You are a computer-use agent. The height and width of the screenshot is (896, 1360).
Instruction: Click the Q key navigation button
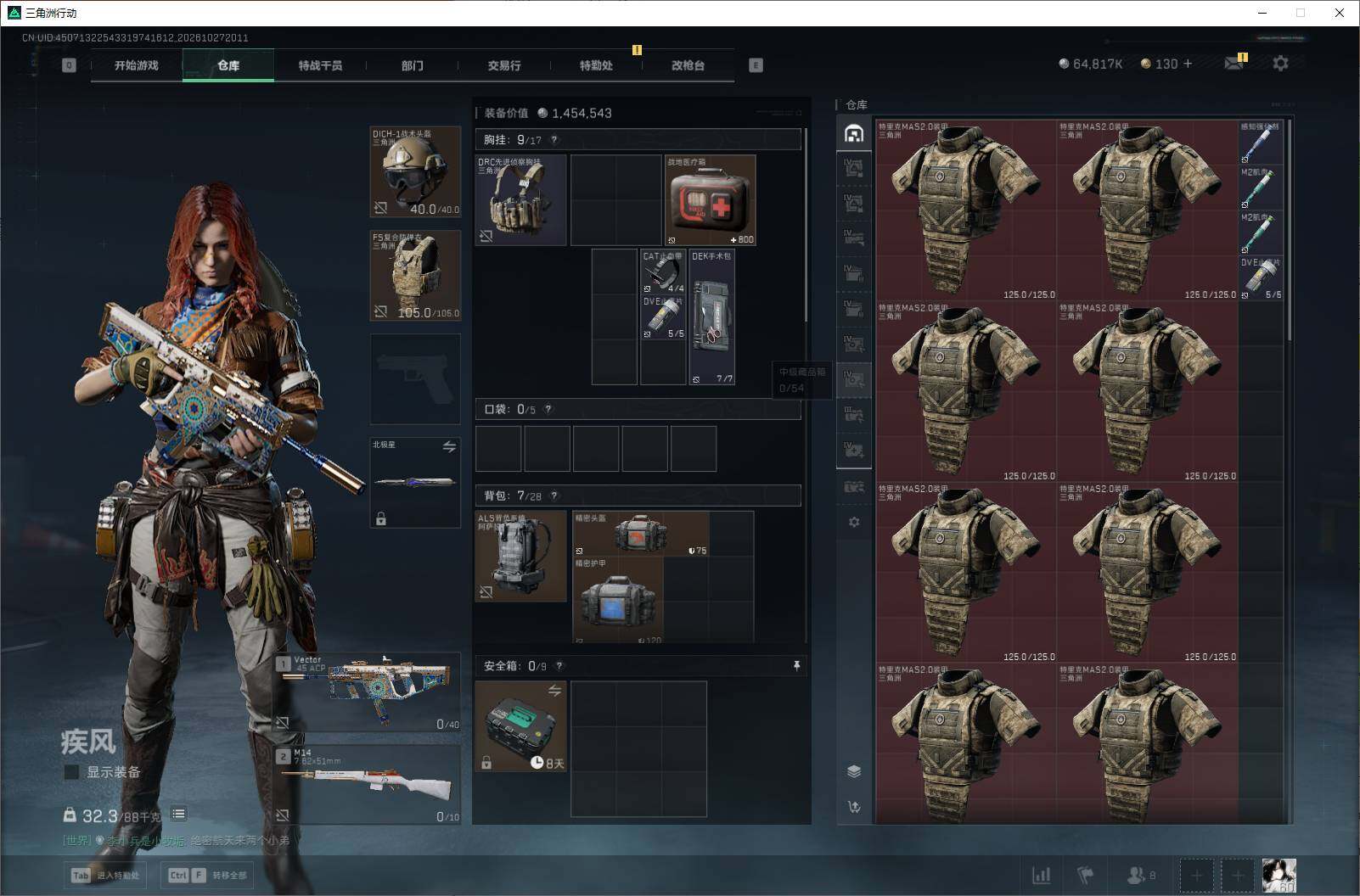[69, 65]
